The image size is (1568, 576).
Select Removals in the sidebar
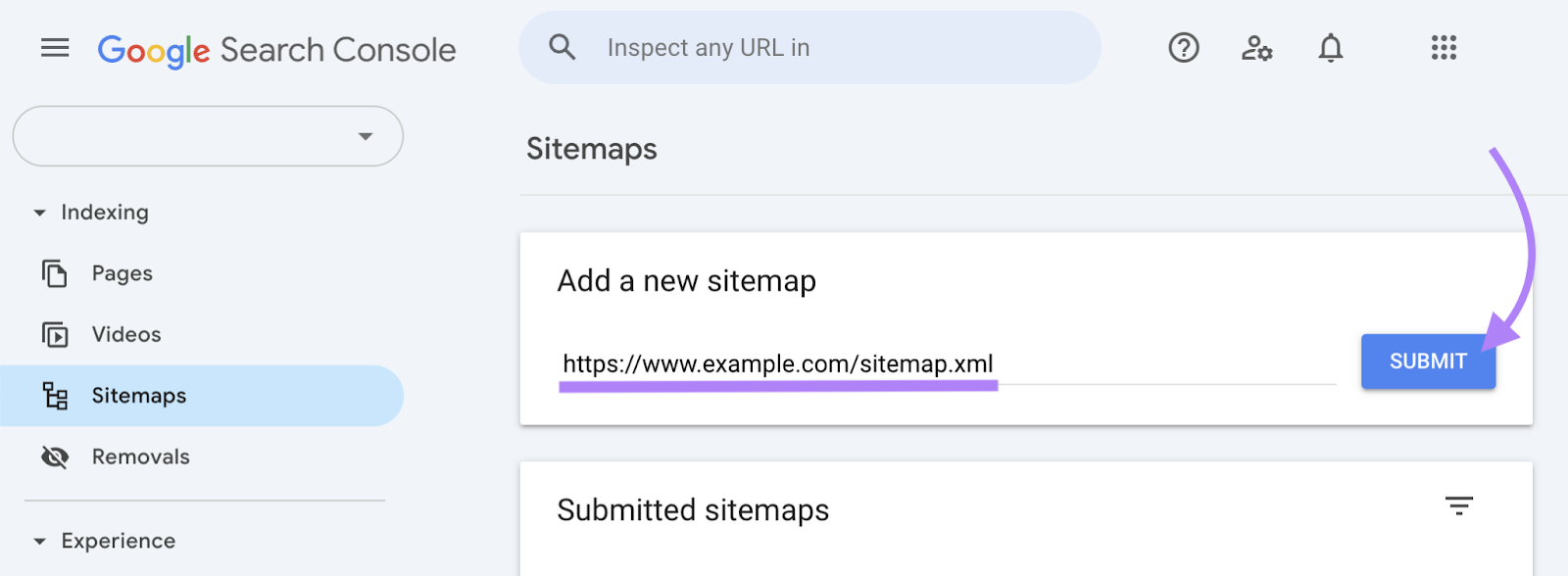tap(140, 456)
